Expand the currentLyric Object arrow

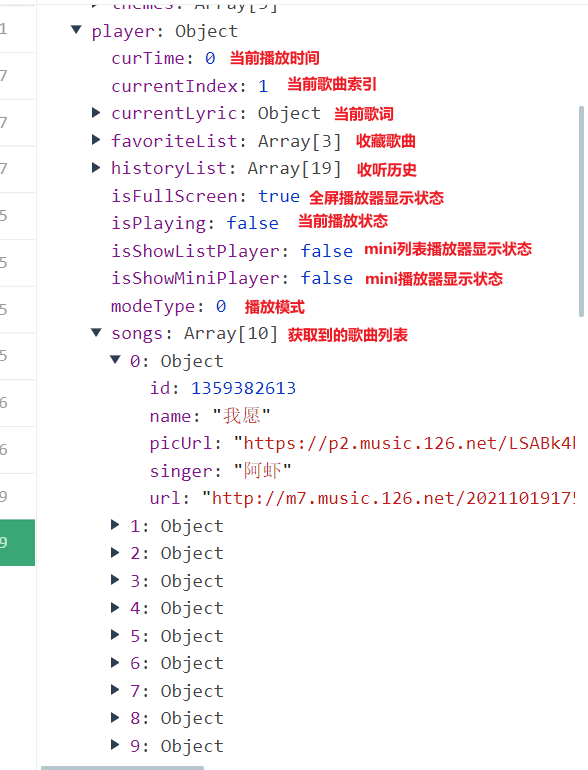coord(96,113)
